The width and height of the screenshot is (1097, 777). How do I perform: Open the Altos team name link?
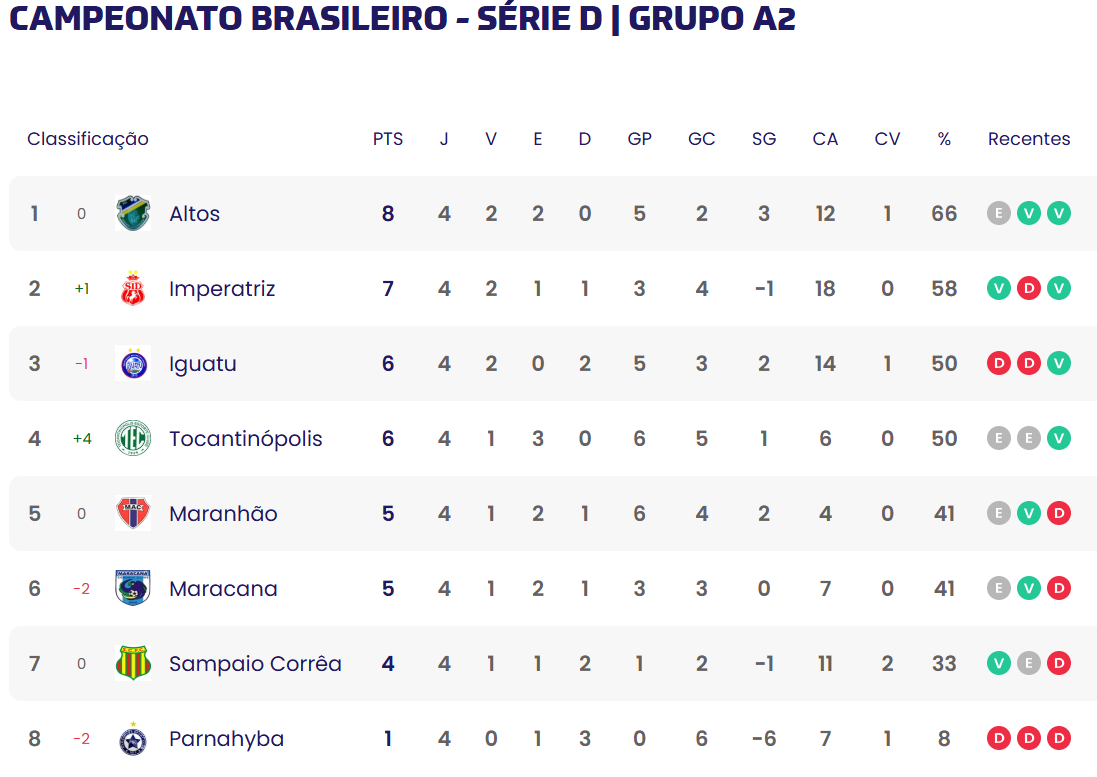pyautogui.click(x=194, y=214)
